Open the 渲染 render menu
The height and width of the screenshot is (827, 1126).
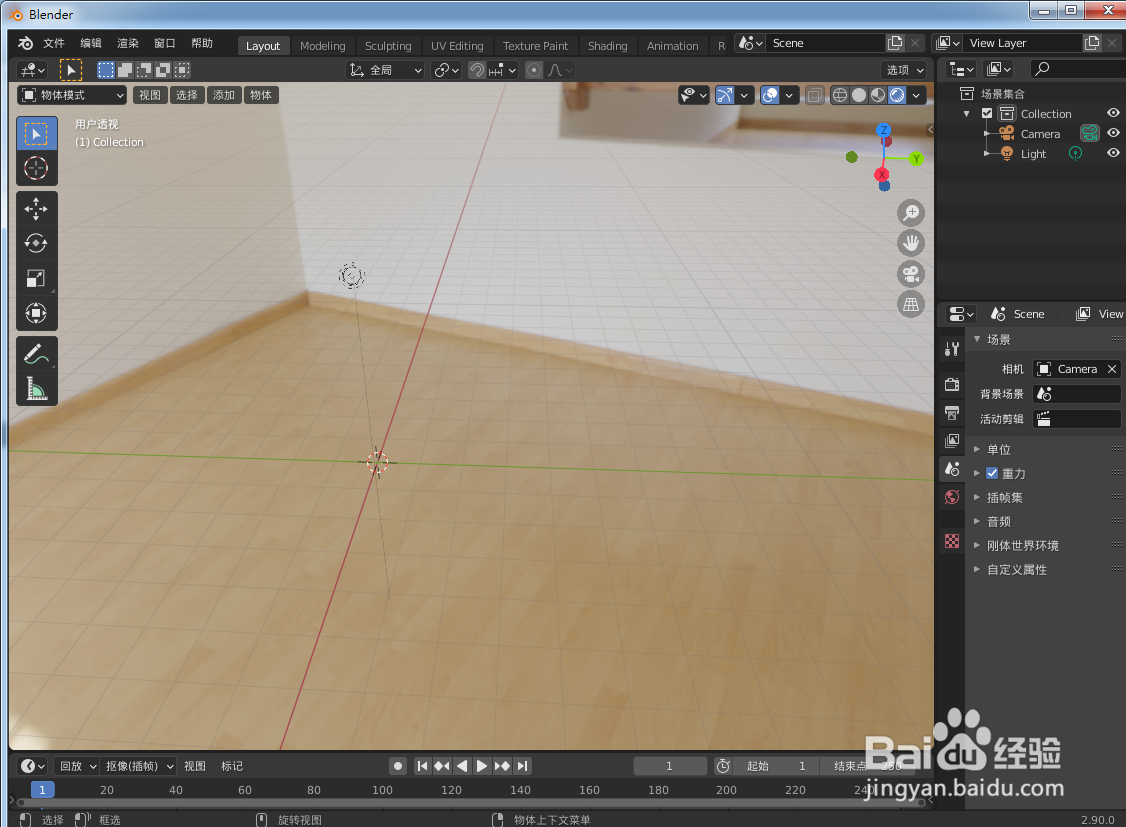click(x=127, y=43)
